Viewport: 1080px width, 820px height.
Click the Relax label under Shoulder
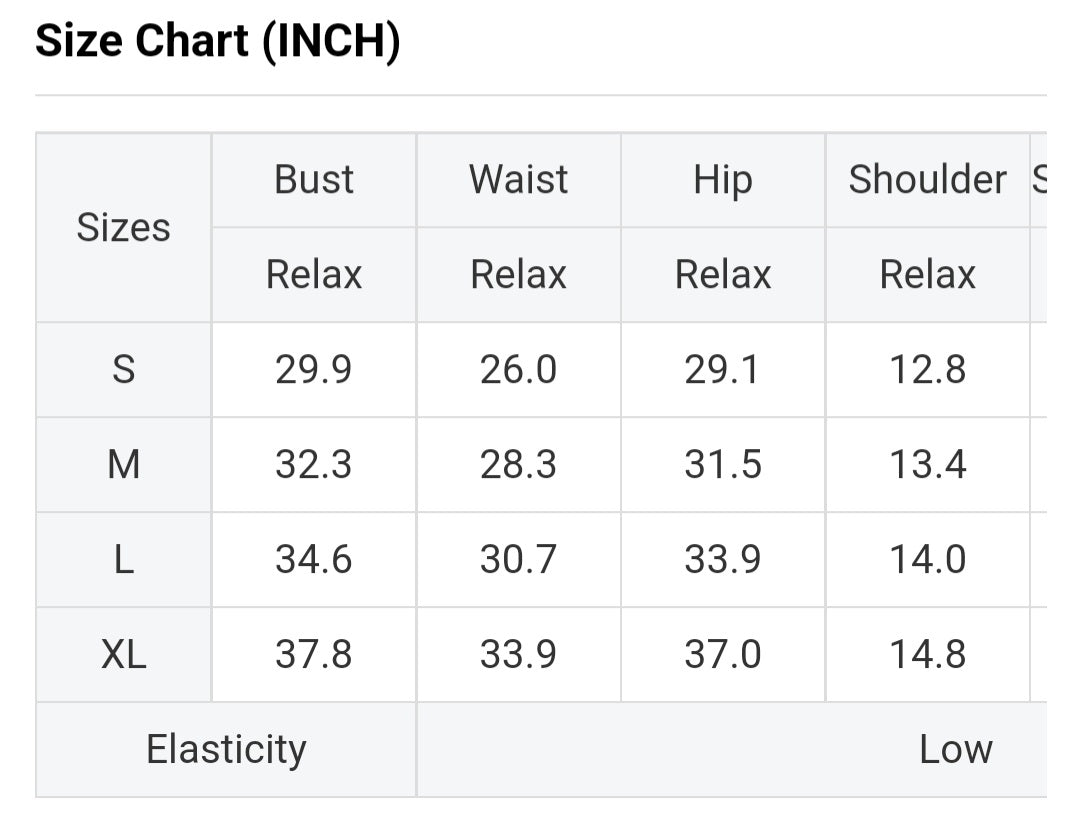927,275
